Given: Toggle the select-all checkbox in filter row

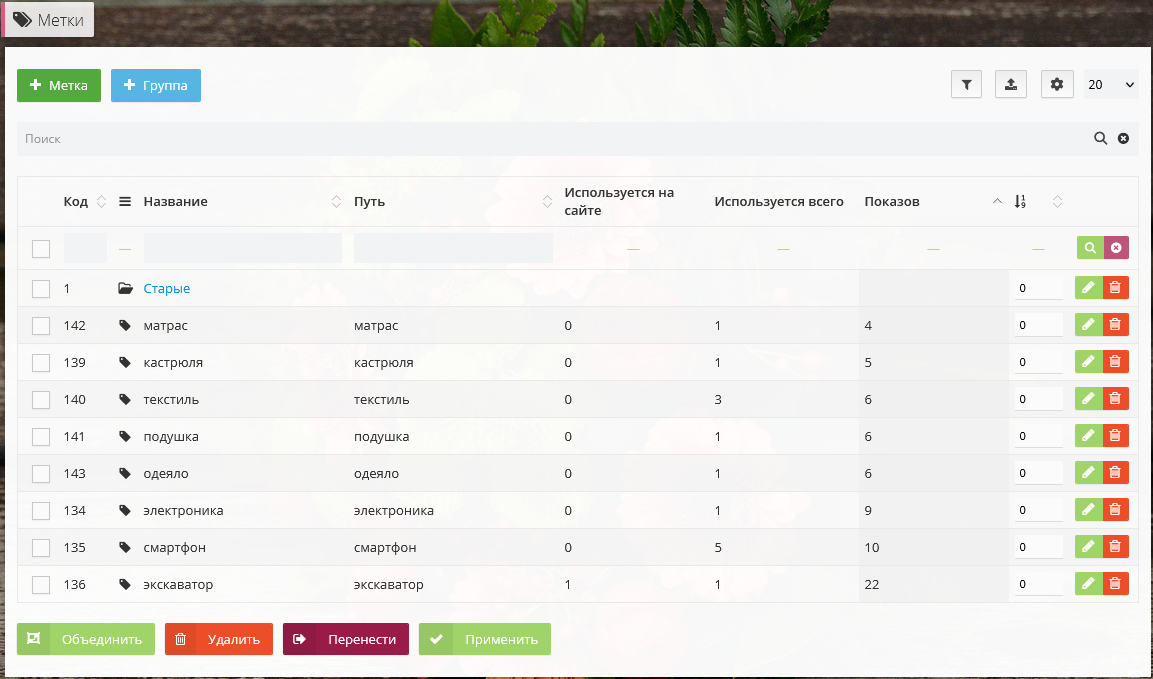Looking at the screenshot, I should coord(41,249).
